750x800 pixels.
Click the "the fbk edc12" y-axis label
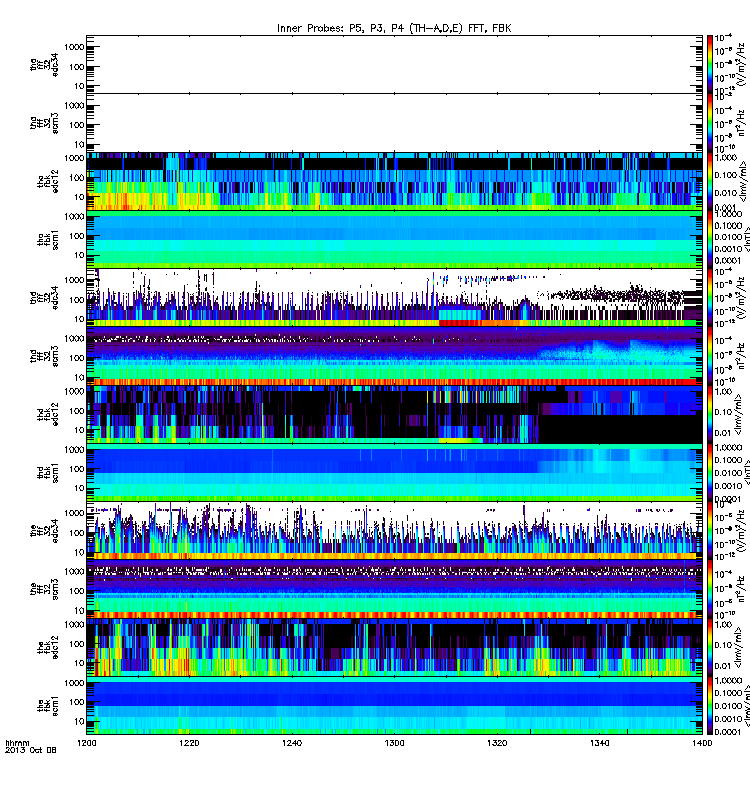pyautogui.click(x=48, y=647)
